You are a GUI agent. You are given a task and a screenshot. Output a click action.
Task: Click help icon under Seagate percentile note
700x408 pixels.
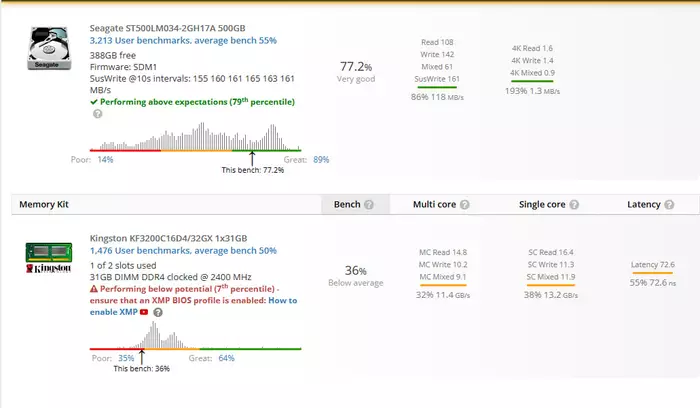tap(97, 114)
